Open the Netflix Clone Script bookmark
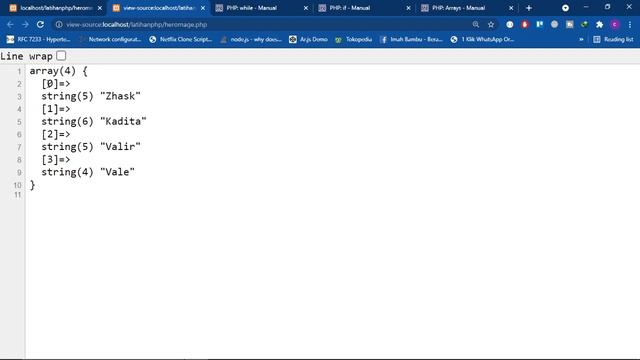Screen dimensions: 640x360 [181, 39]
